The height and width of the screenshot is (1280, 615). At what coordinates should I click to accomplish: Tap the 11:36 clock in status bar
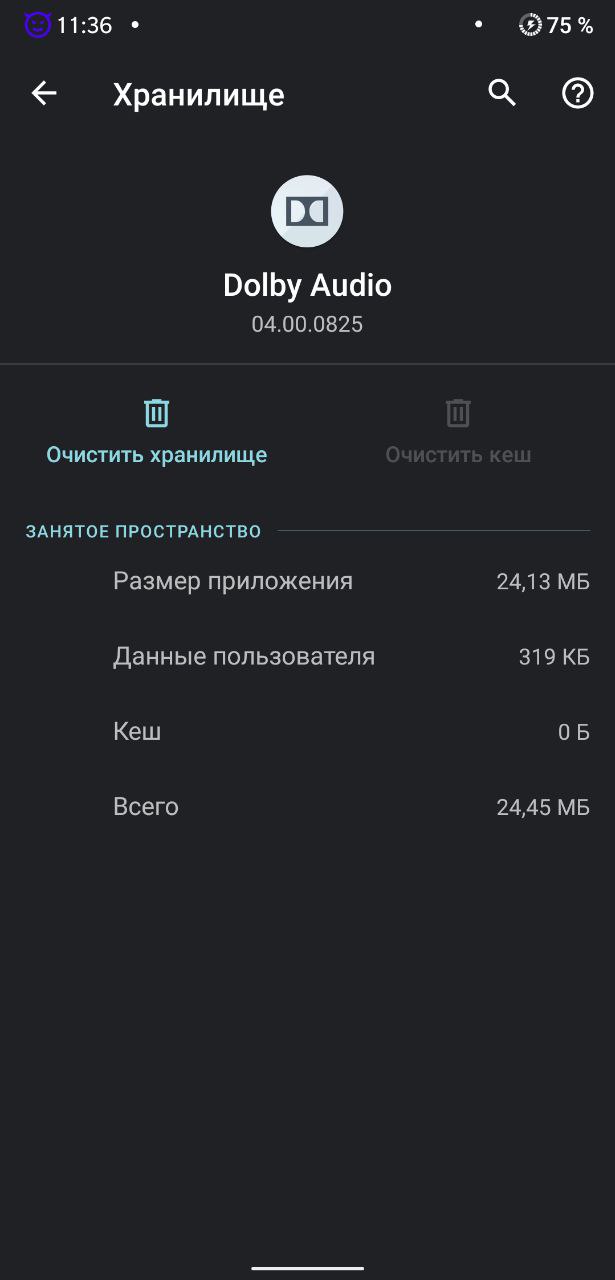click(x=84, y=25)
